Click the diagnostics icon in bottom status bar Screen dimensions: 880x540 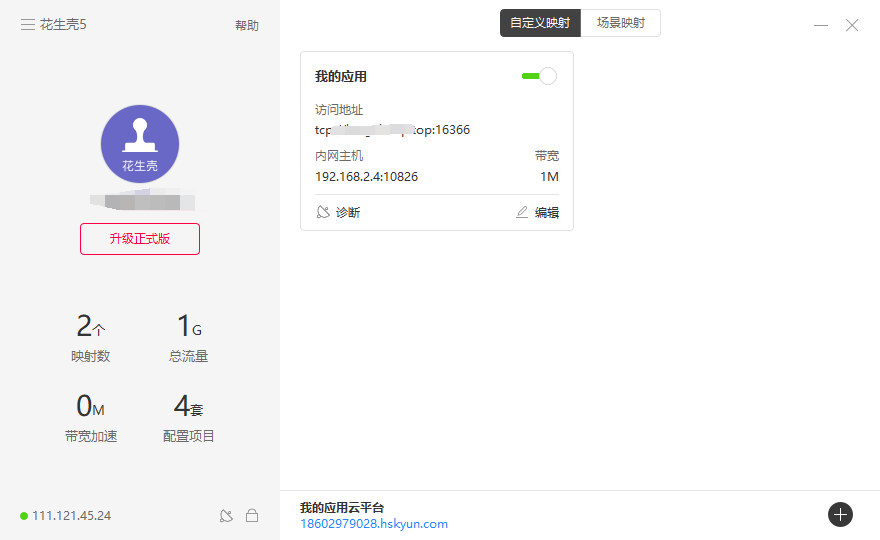click(226, 516)
